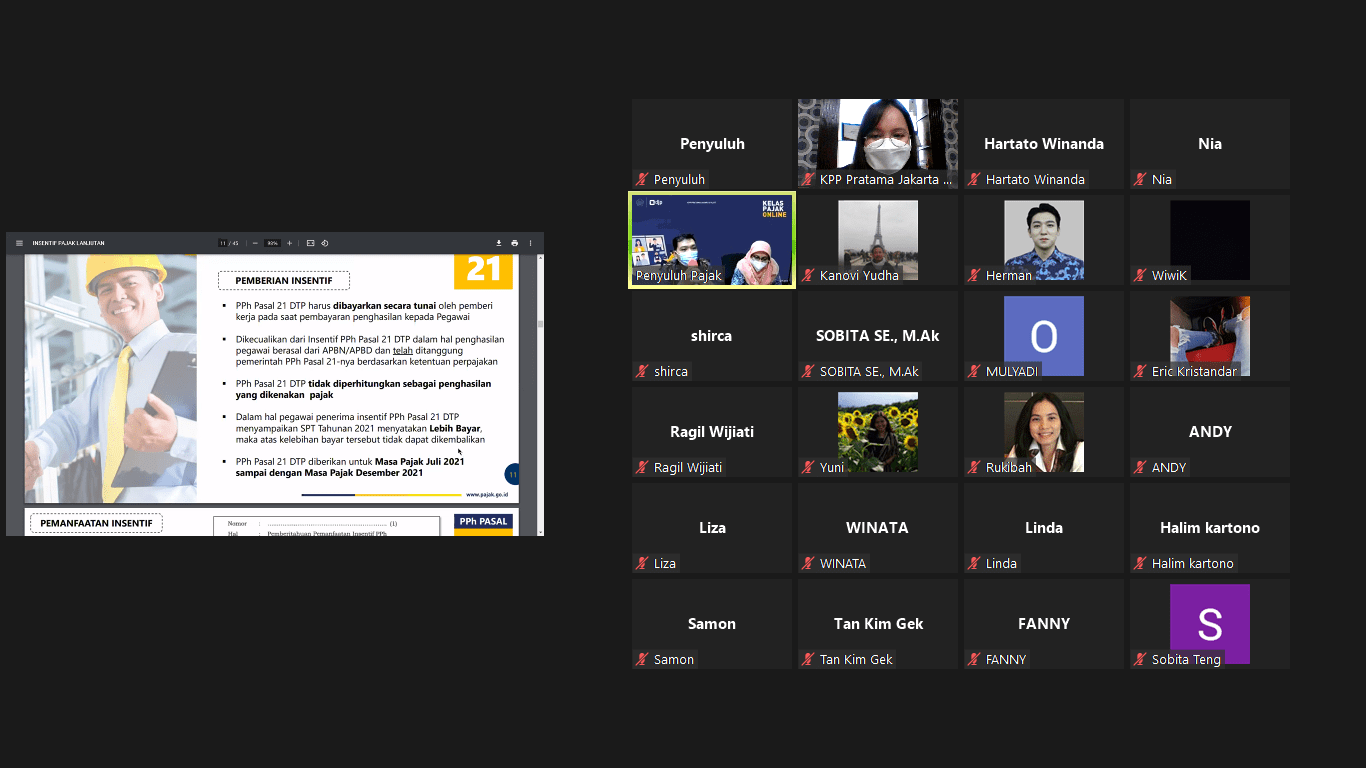1366x768 pixels.
Task: Click the PDF zoom in plus button
Action: pyautogui.click(x=290, y=243)
